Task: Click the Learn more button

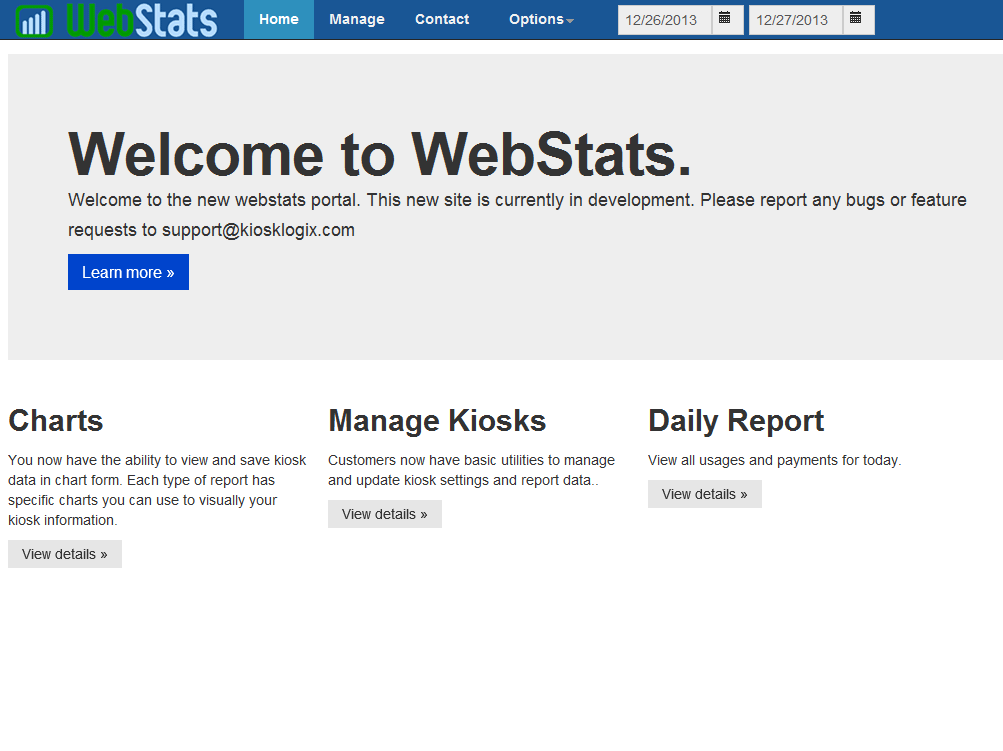Action: point(128,272)
